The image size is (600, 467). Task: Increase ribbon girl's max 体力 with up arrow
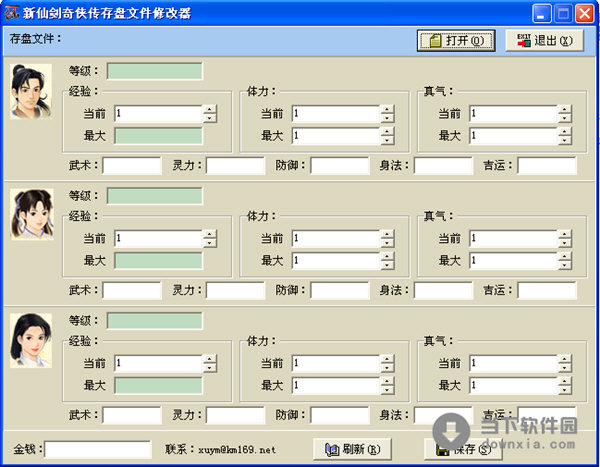pyautogui.click(x=387, y=256)
